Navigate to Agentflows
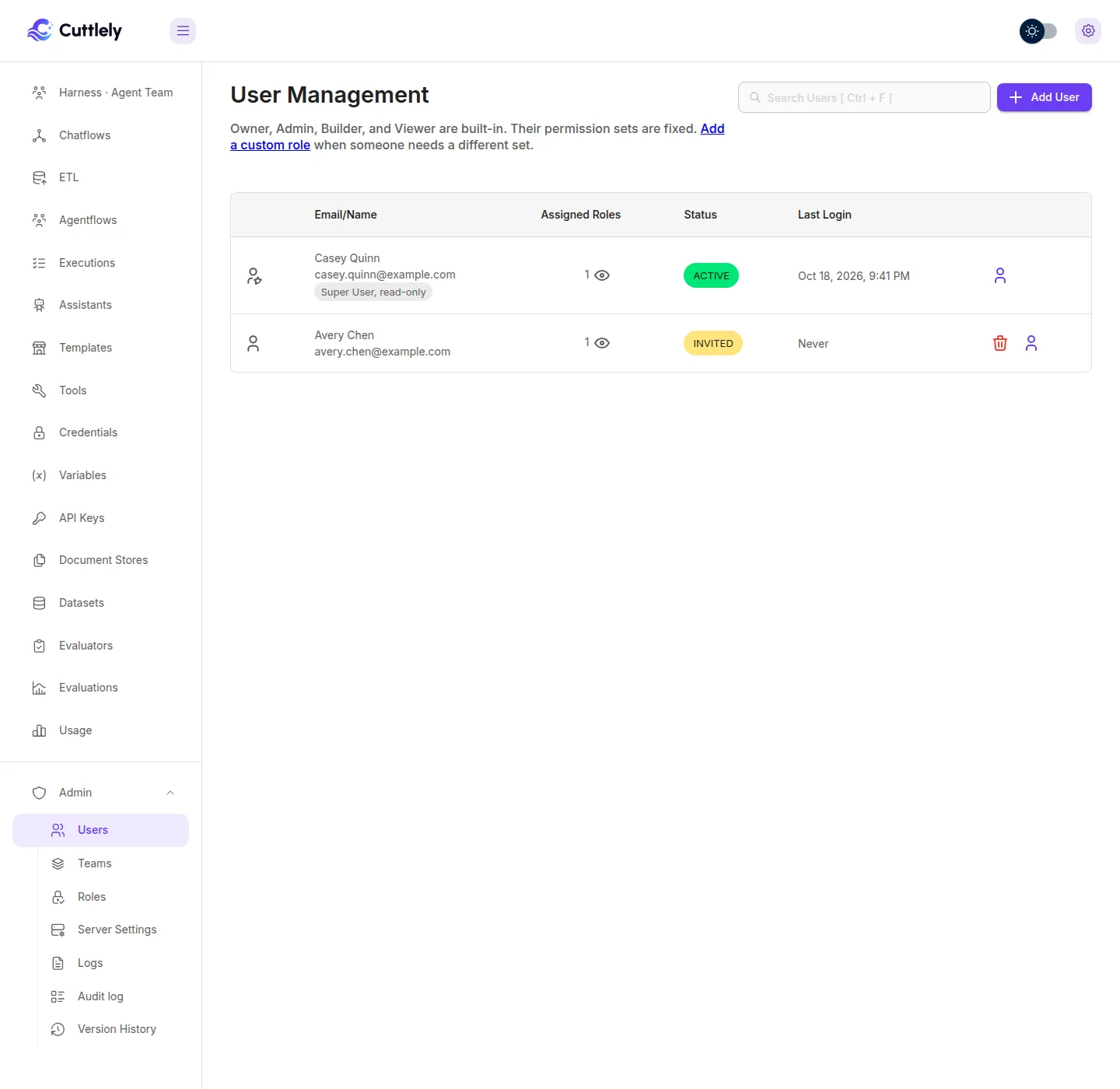The image size is (1120, 1089). pyautogui.click(x=101, y=220)
